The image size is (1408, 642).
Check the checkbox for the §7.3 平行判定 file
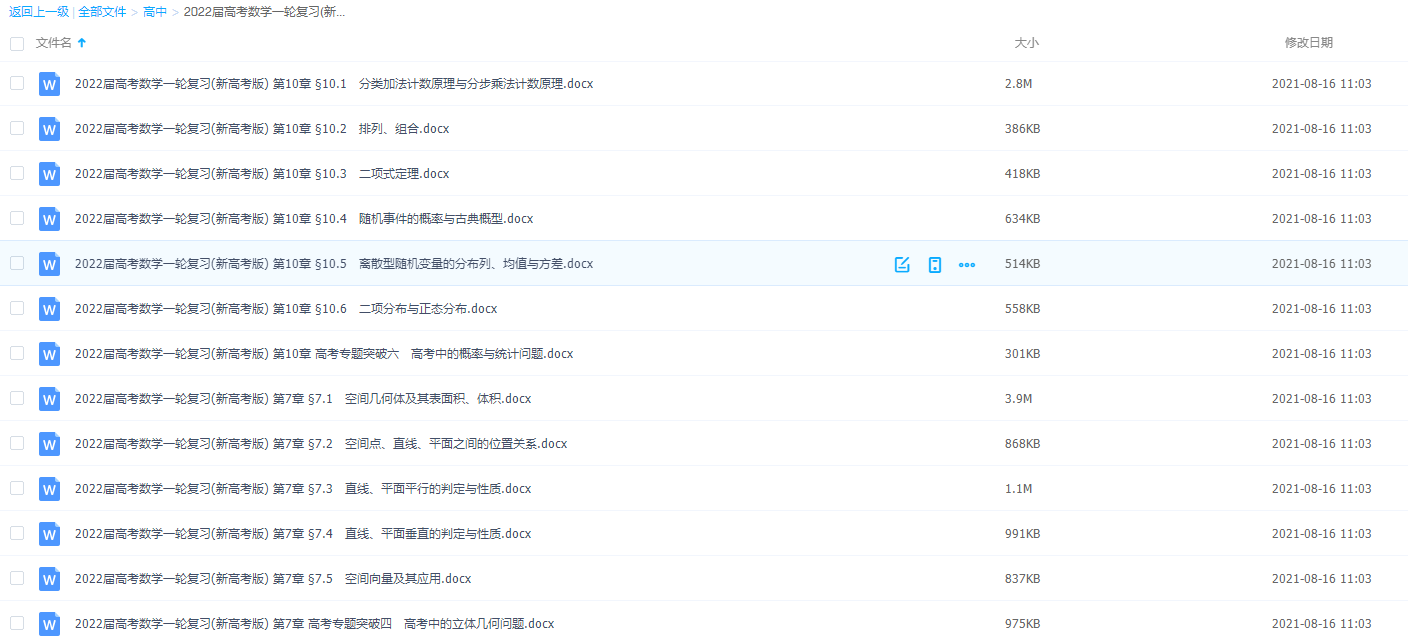click(x=16, y=488)
